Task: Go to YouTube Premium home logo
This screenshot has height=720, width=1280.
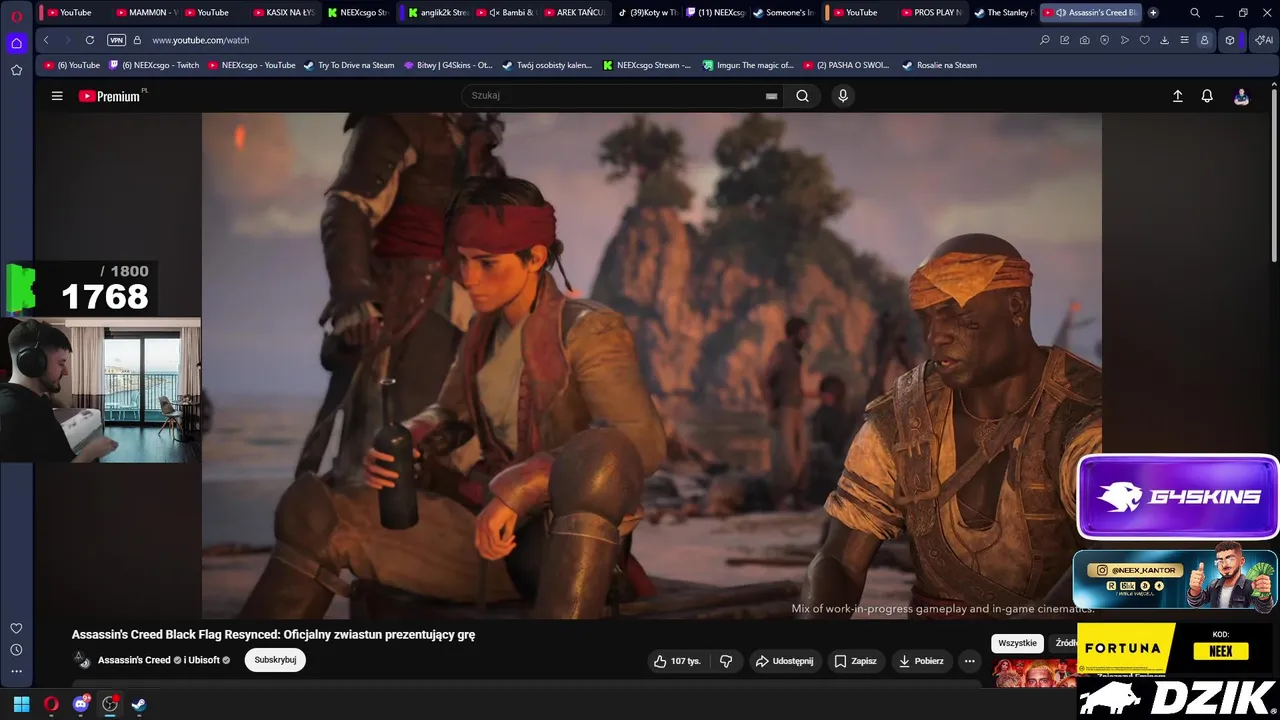Action: [x=112, y=96]
